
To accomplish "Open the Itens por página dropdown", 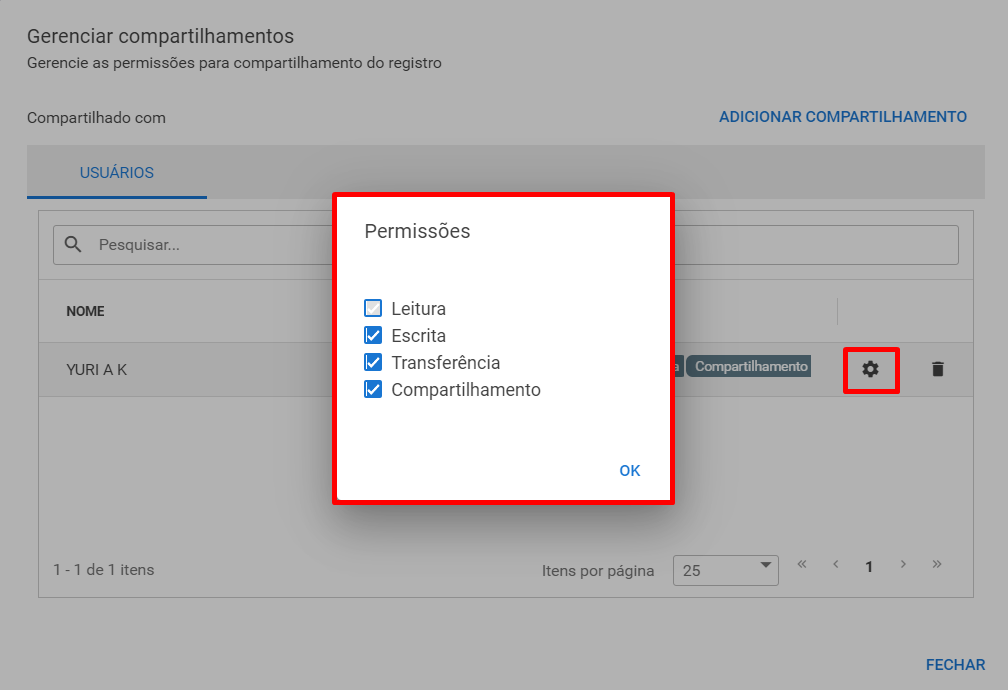I will tap(726, 570).
